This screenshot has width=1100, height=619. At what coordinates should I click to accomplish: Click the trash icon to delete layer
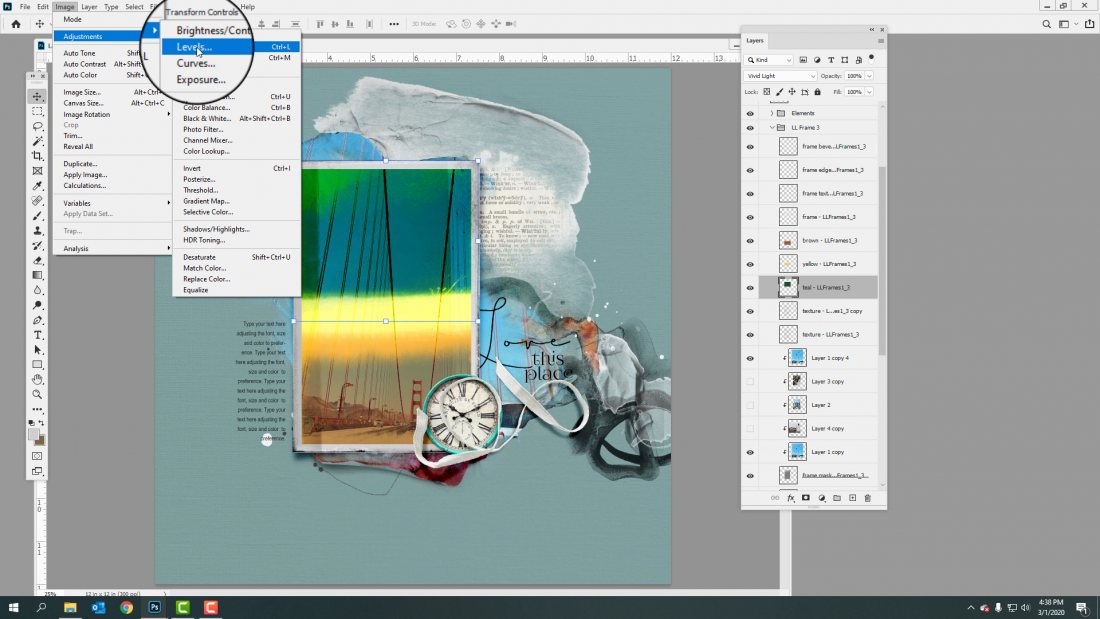click(x=868, y=498)
